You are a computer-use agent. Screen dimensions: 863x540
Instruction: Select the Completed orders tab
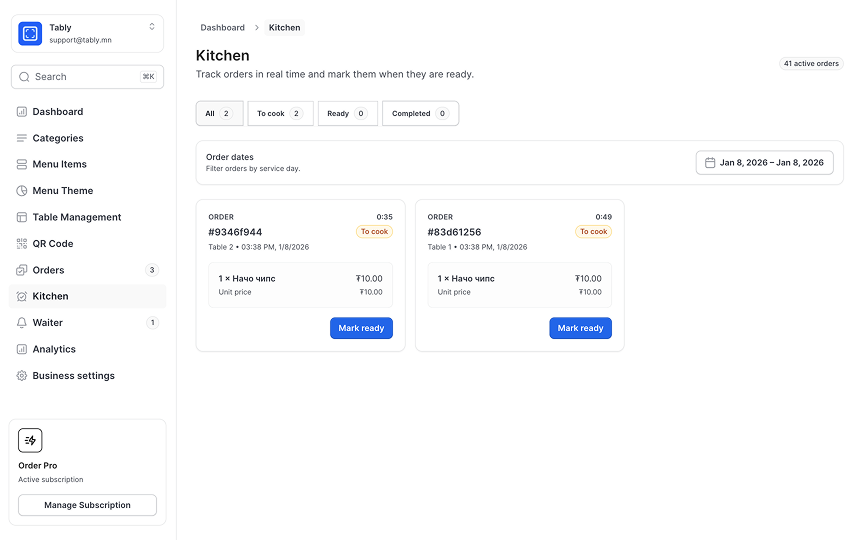click(420, 114)
